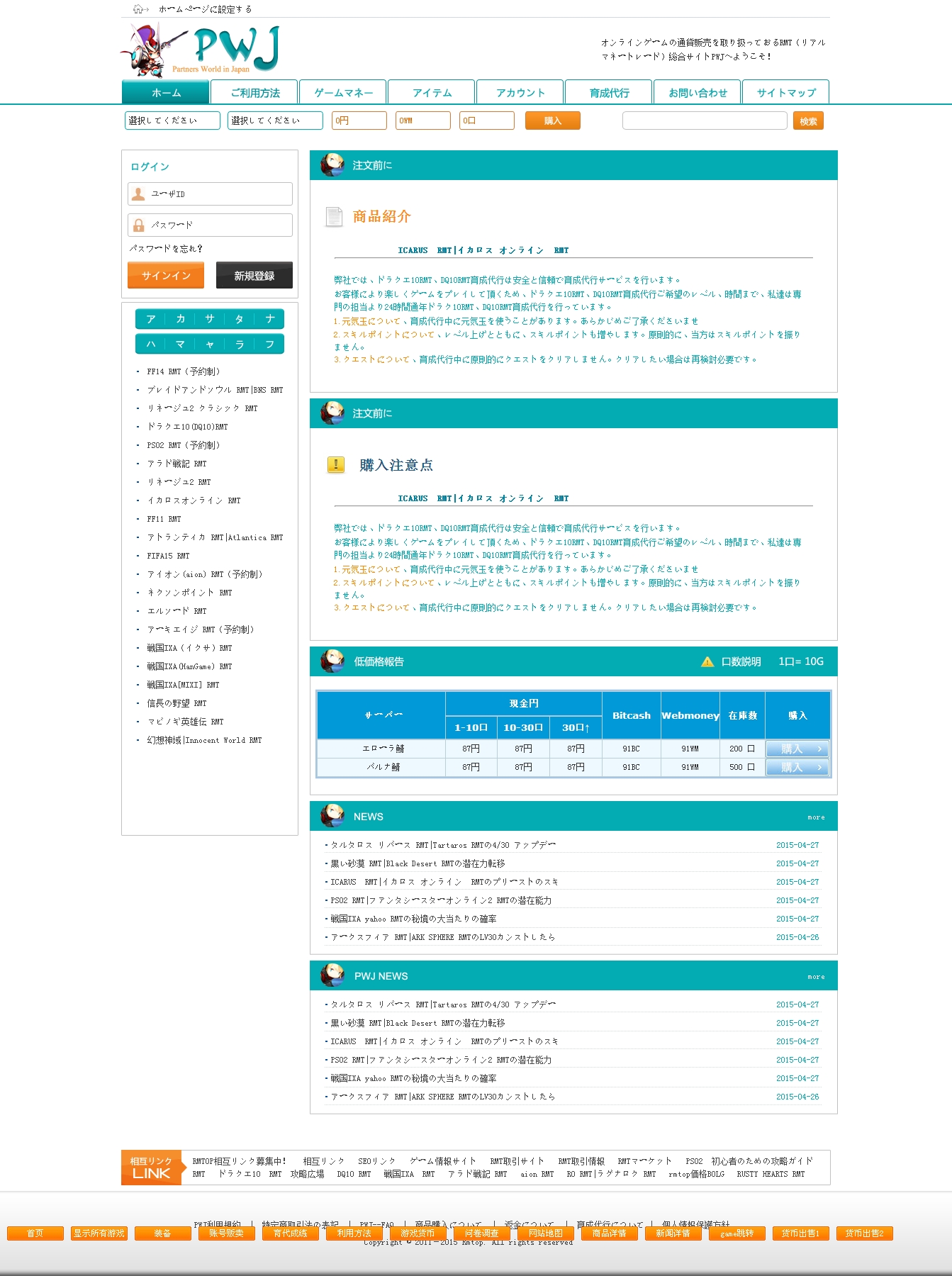
Task: Select the ハ kana filter
Action: point(150,344)
